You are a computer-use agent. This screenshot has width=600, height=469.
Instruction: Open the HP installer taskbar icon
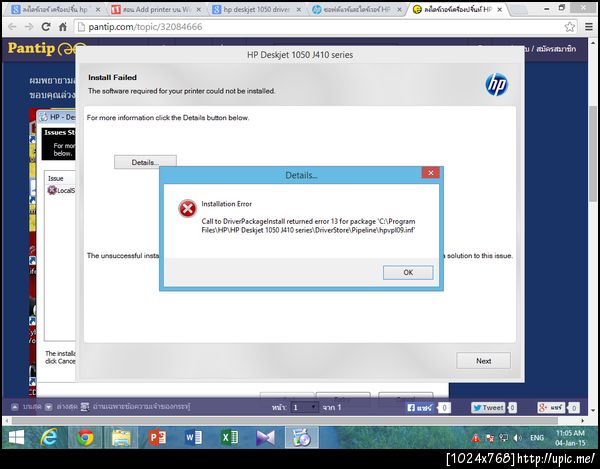(x=302, y=437)
